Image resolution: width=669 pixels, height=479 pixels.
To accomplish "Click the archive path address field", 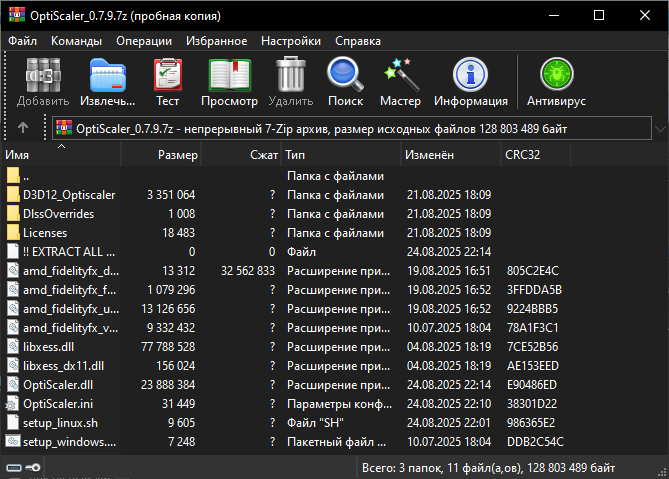I will (352, 128).
